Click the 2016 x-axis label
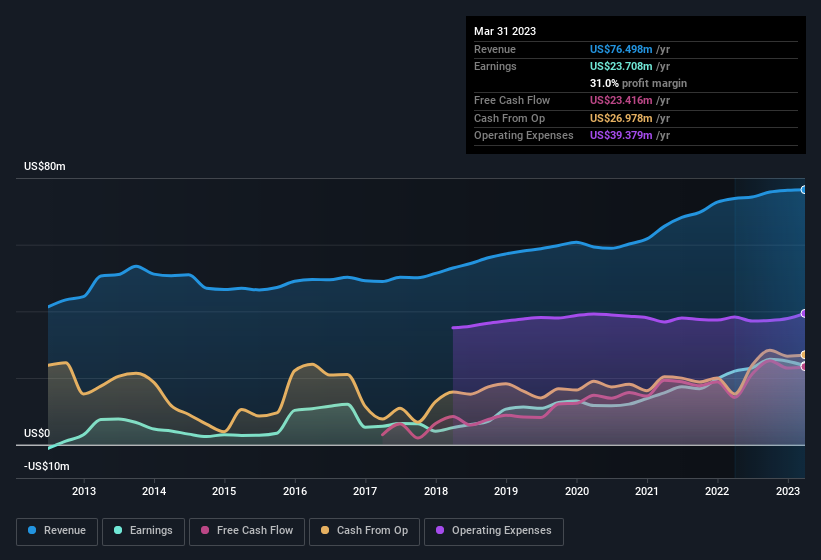821x560 pixels. pos(295,491)
